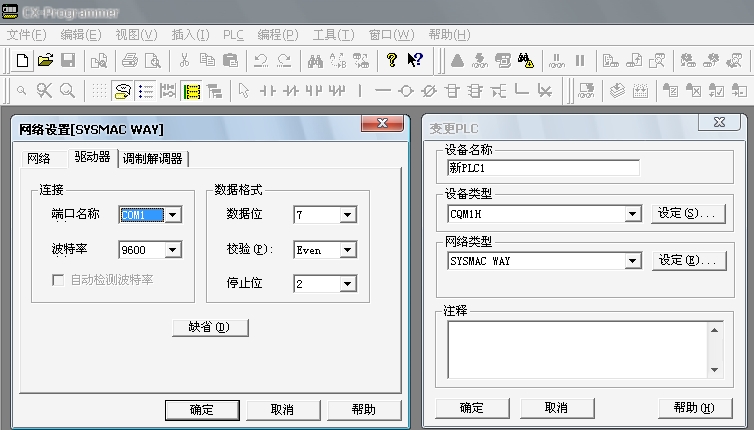The image size is (754, 430).
Task: Click the yellow question mark Help icon
Action: (x=392, y=60)
